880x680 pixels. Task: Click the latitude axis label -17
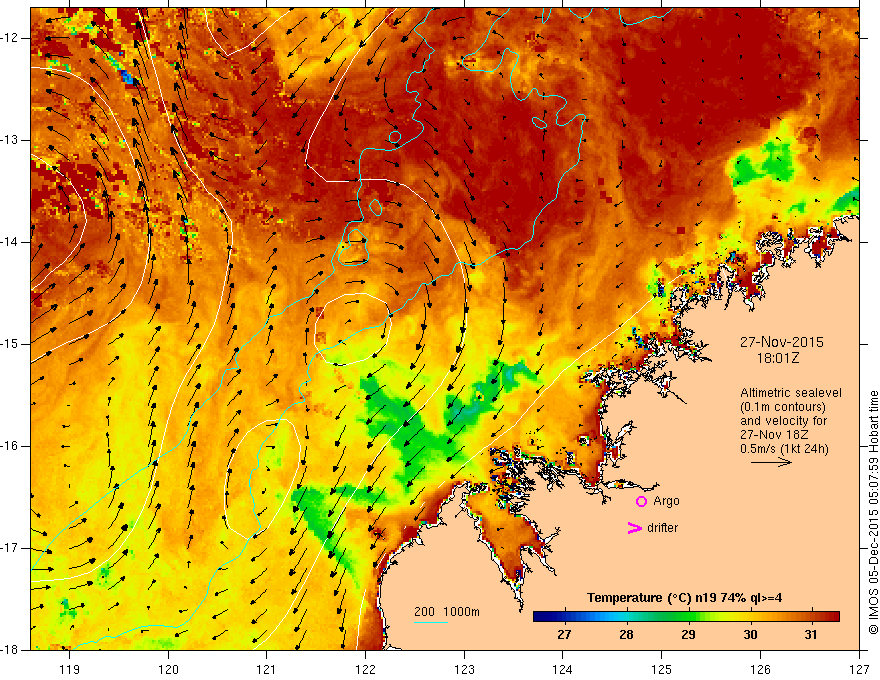tap(10, 548)
